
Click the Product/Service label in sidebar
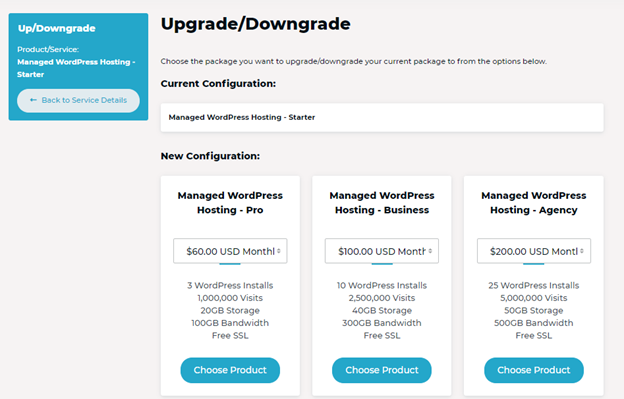tap(48, 49)
